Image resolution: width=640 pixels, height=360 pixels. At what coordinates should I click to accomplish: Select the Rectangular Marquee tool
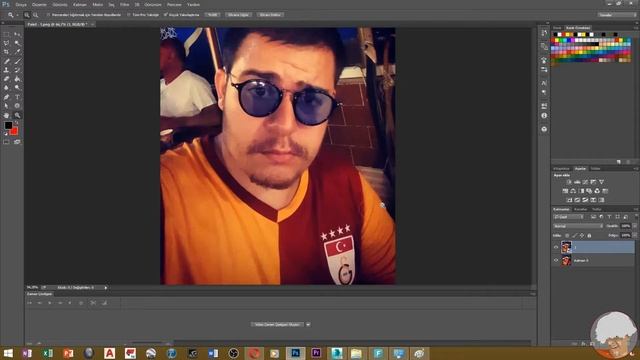pyautogui.click(x=7, y=34)
